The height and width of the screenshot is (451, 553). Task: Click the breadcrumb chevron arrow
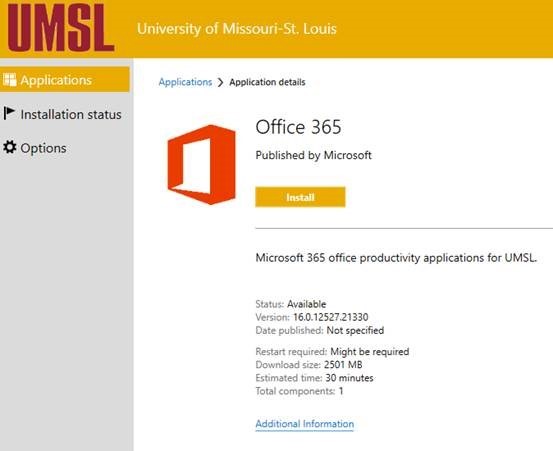pyautogui.click(x=221, y=83)
